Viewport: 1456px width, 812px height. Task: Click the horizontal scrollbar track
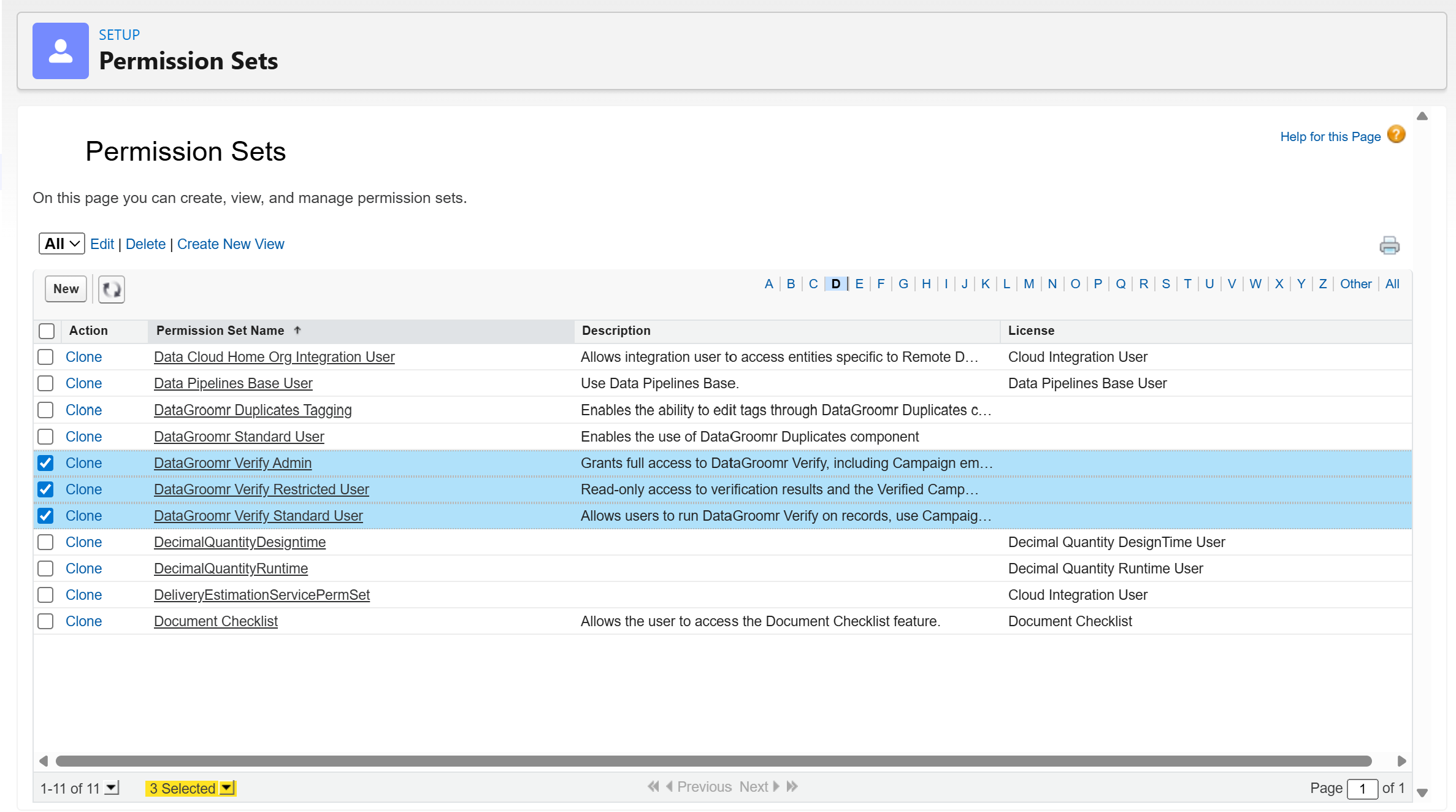pos(713,761)
